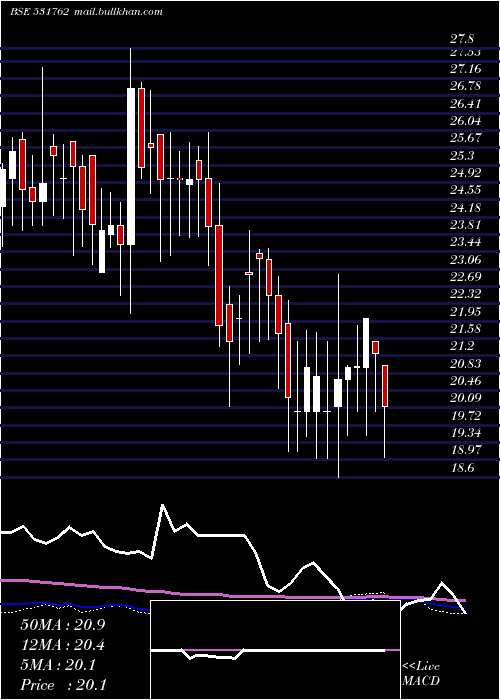The image size is (500, 700).
Task: Click the MACD inset chart panel
Action: pyautogui.click(x=275, y=650)
